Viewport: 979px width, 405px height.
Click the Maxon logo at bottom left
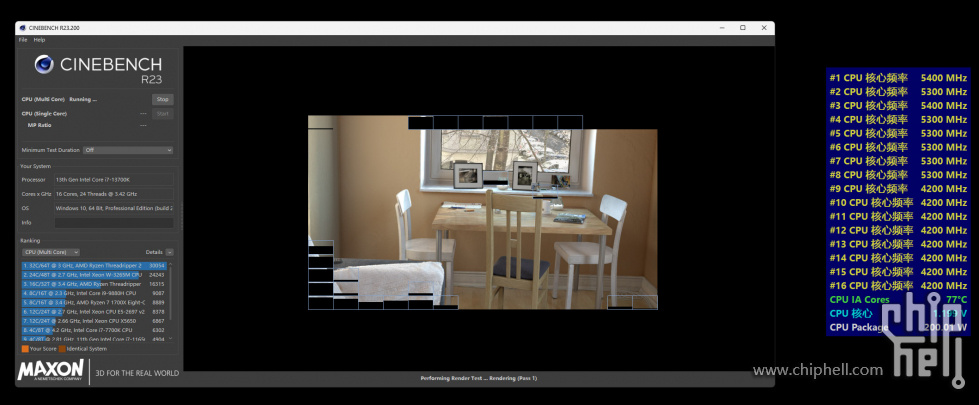click(x=51, y=370)
